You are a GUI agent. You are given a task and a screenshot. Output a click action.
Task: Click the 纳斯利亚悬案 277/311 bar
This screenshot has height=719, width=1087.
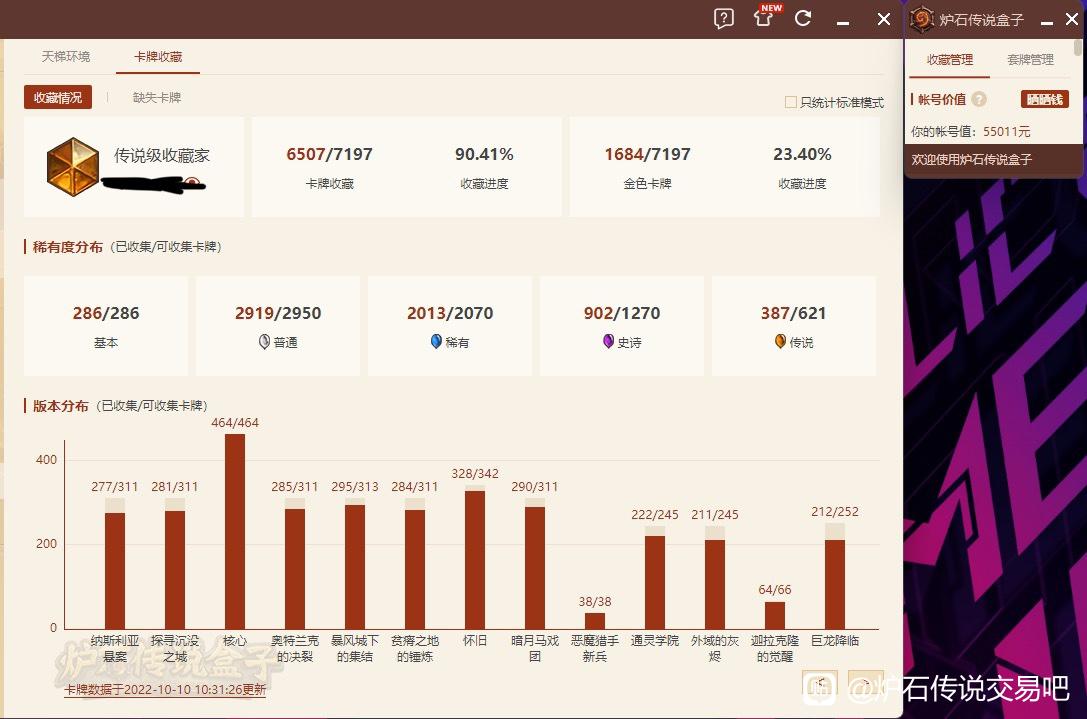point(115,571)
